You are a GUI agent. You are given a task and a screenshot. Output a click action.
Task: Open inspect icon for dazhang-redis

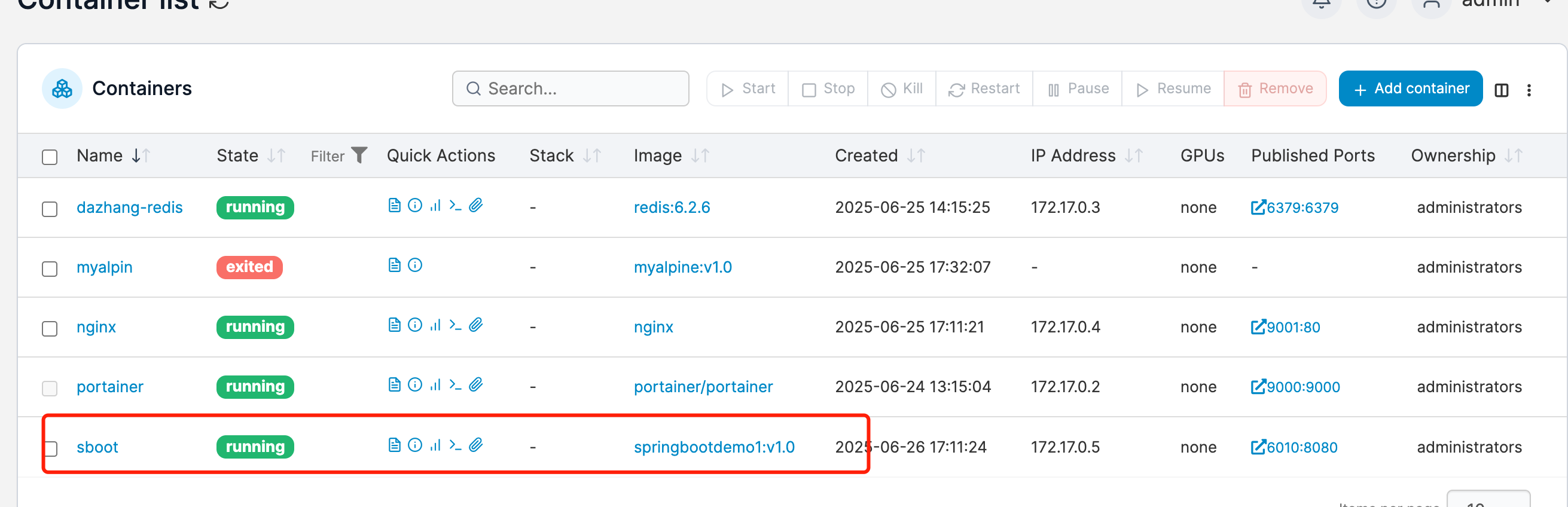click(415, 206)
